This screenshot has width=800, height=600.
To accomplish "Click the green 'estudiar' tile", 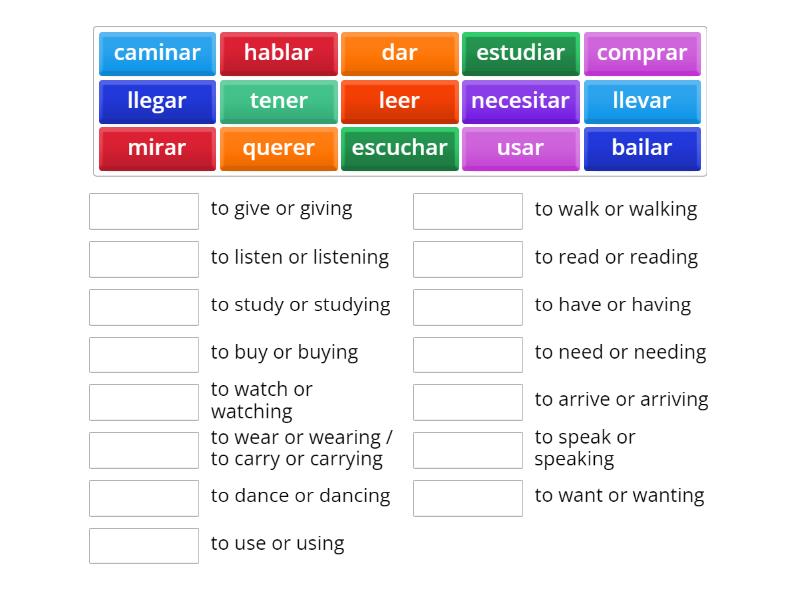I will tap(520, 53).
